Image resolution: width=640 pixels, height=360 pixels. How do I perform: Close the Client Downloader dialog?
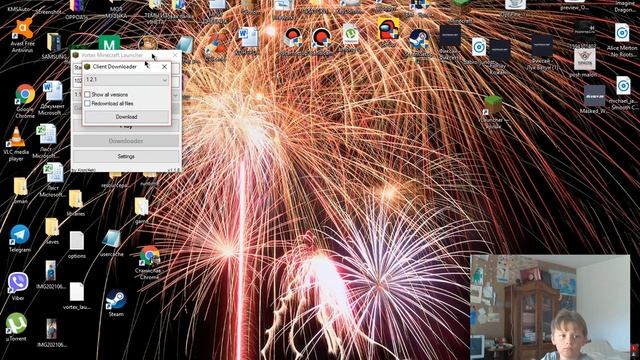(164, 67)
